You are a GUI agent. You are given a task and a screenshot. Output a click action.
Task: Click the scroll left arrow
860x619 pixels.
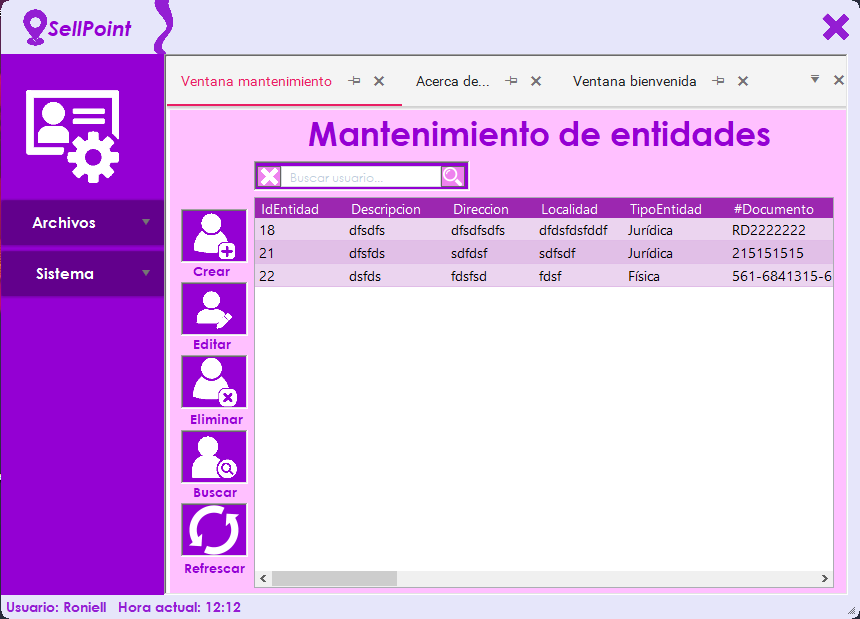(x=263, y=578)
